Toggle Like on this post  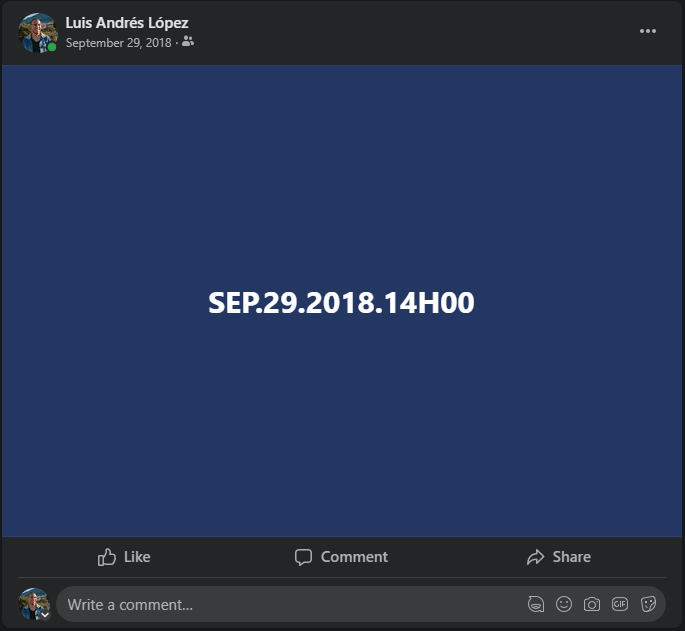(x=124, y=557)
